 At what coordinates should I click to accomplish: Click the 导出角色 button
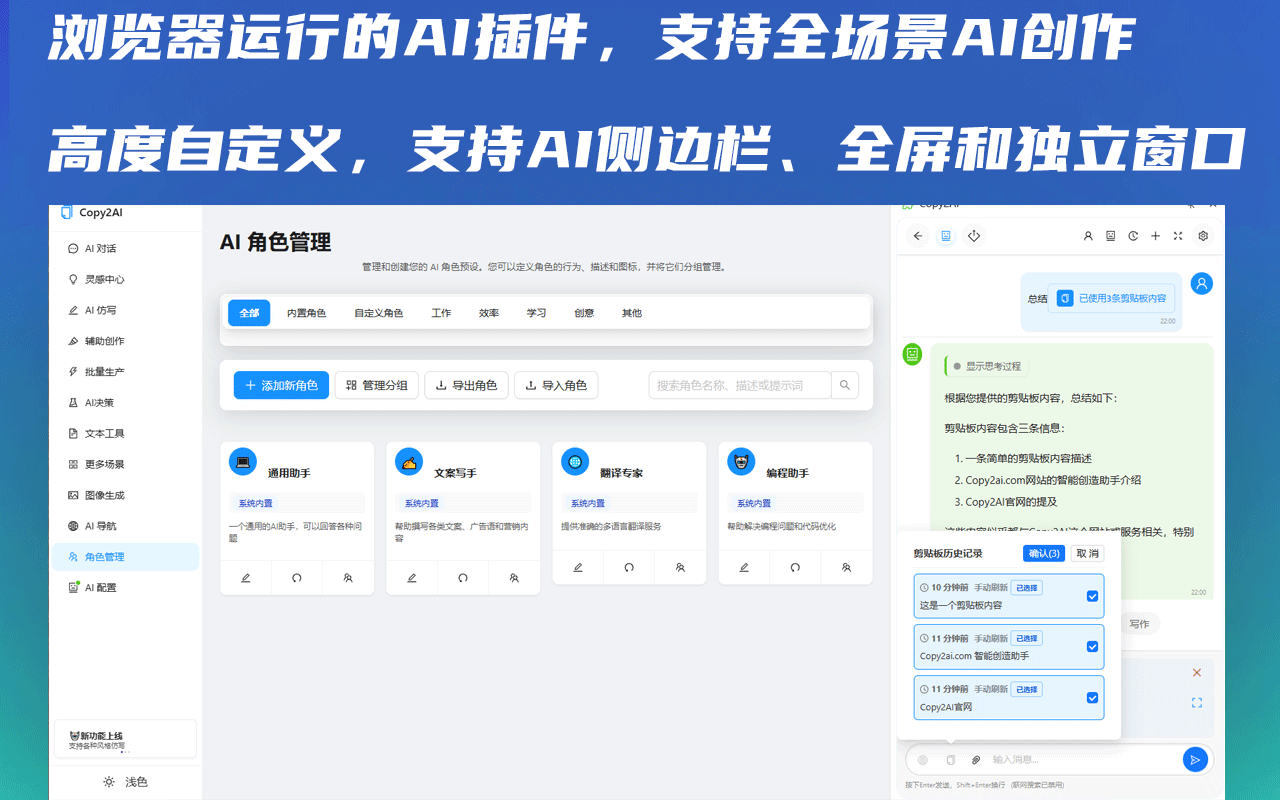point(466,385)
